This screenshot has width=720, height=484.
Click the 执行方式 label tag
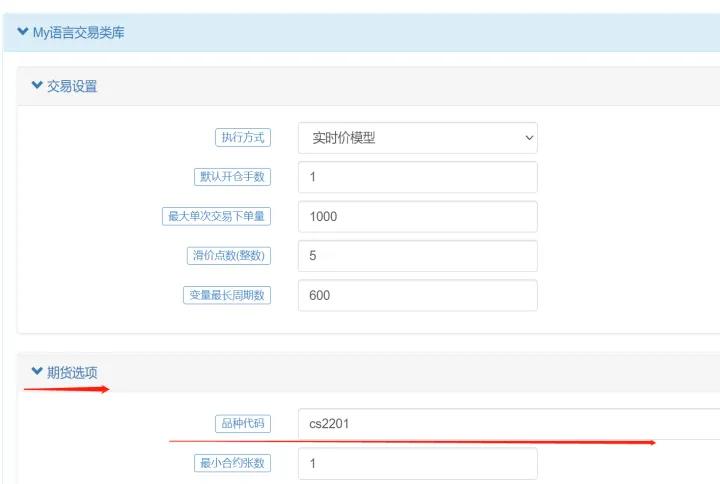pyautogui.click(x=243, y=137)
